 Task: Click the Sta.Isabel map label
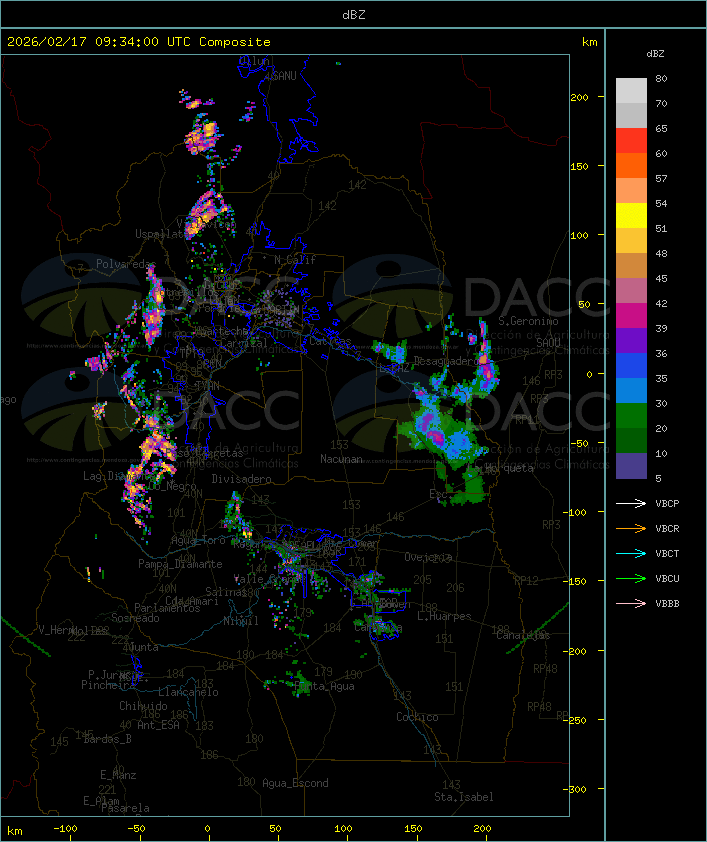coord(464,797)
